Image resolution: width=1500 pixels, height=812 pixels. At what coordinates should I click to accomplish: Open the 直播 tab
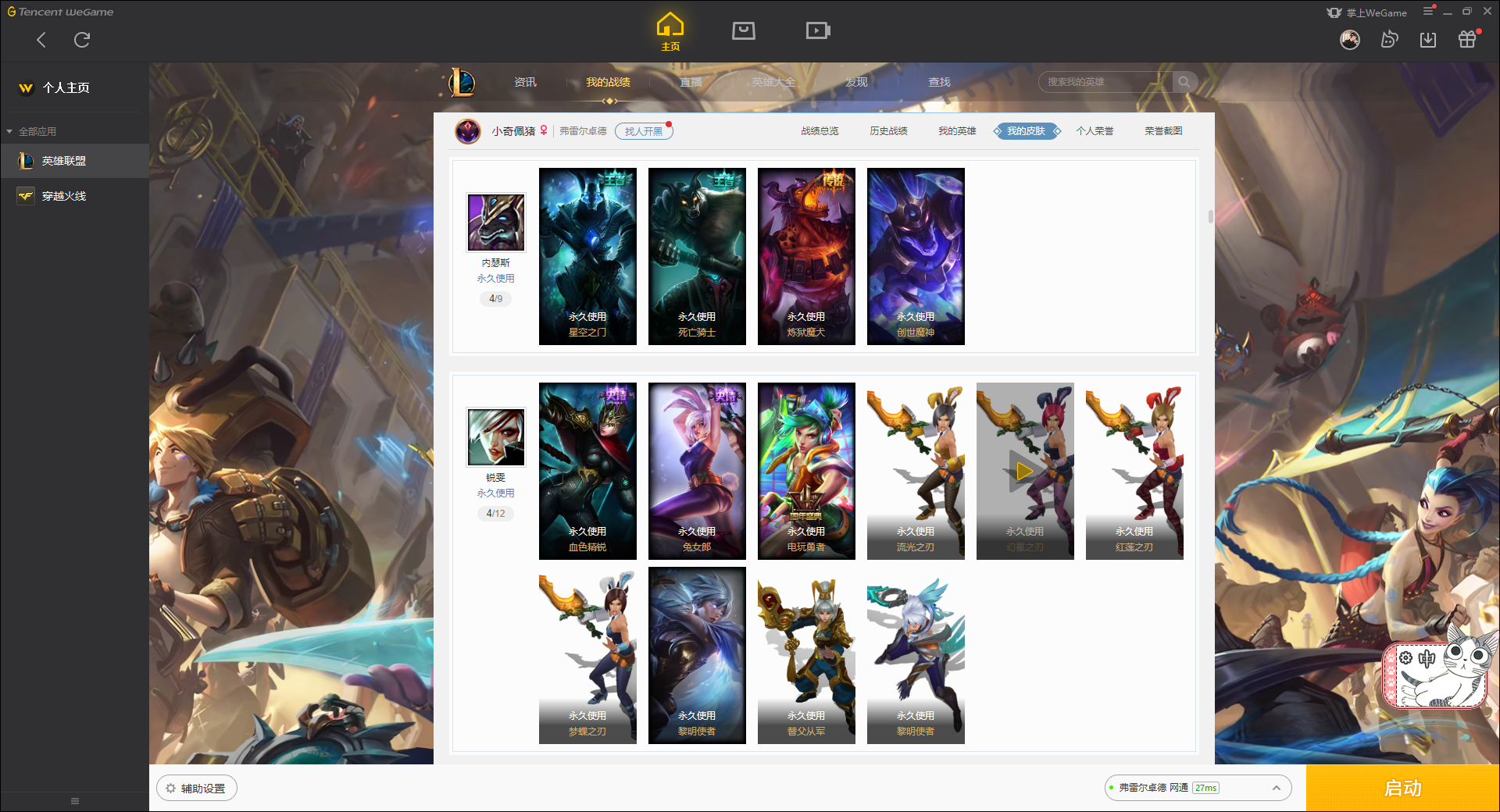(691, 82)
